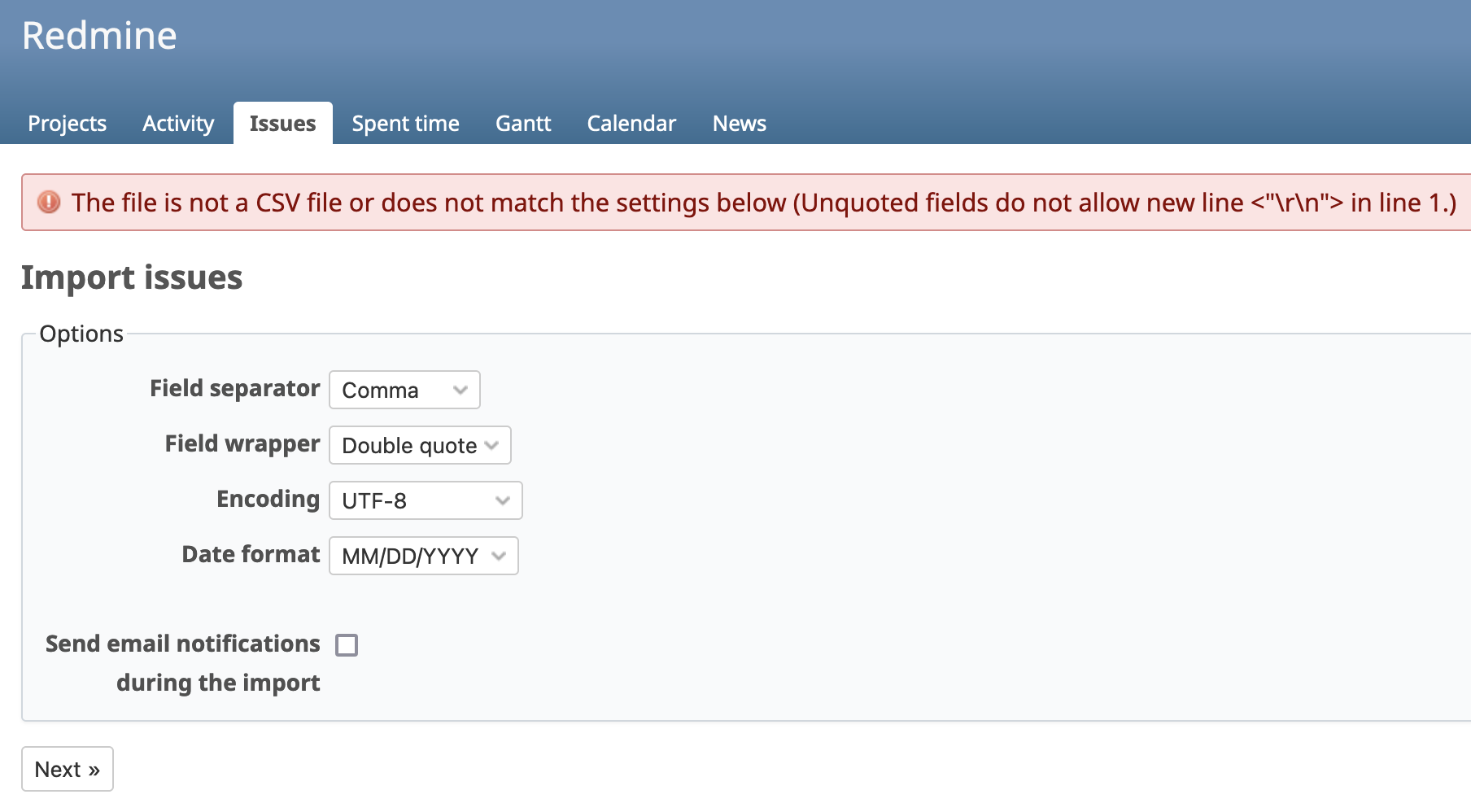Open the Spent time tab
This screenshot has width=1471, height=812.
405,124
